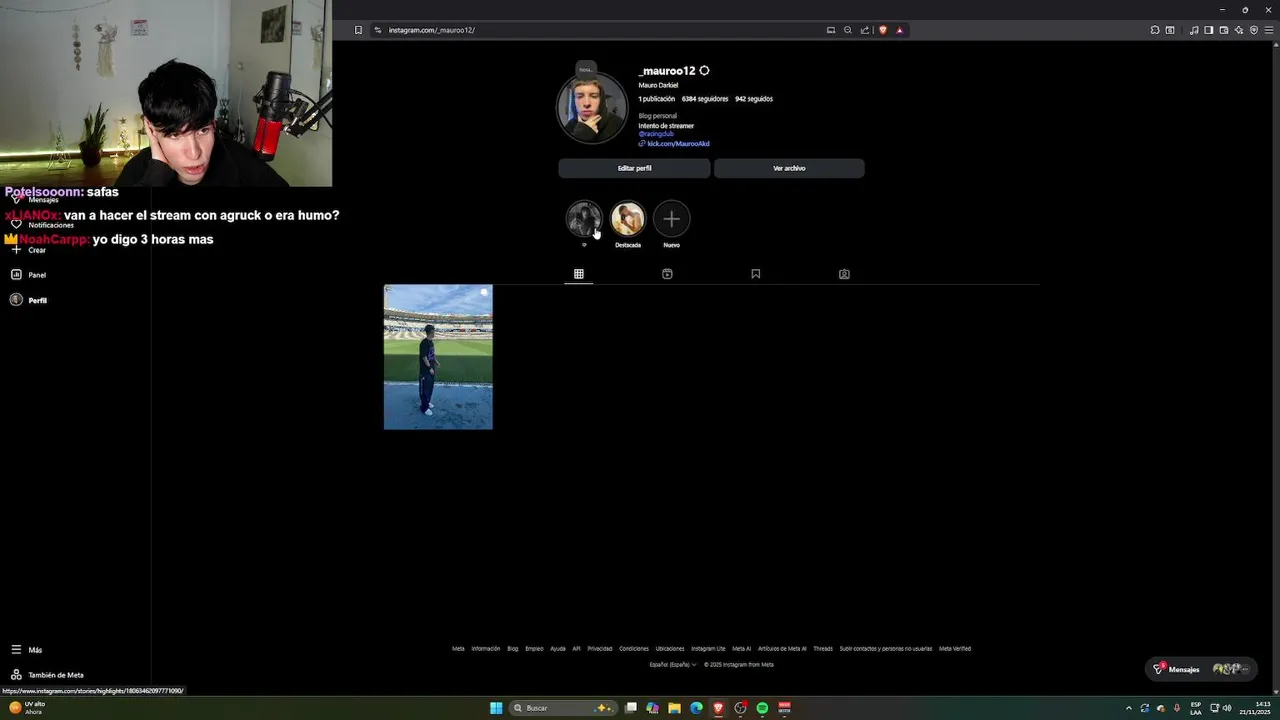
Task: Open the Ayuda footer link
Action: tap(558, 648)
